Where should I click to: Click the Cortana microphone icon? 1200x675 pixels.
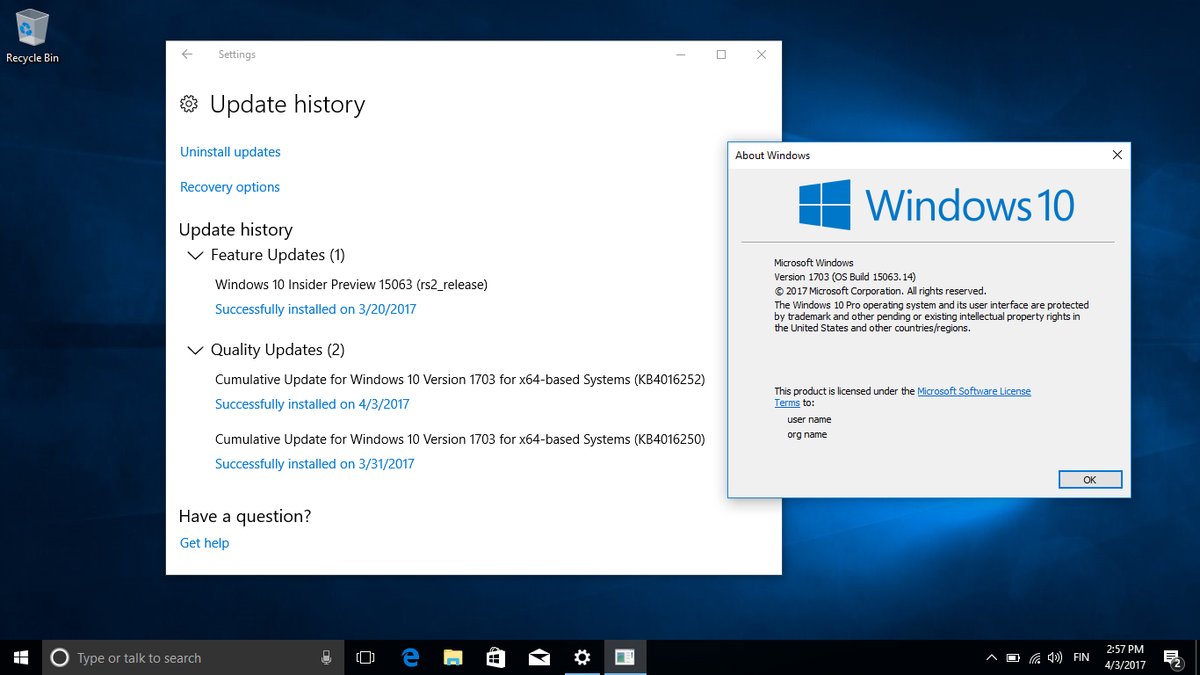coord(326,657)
